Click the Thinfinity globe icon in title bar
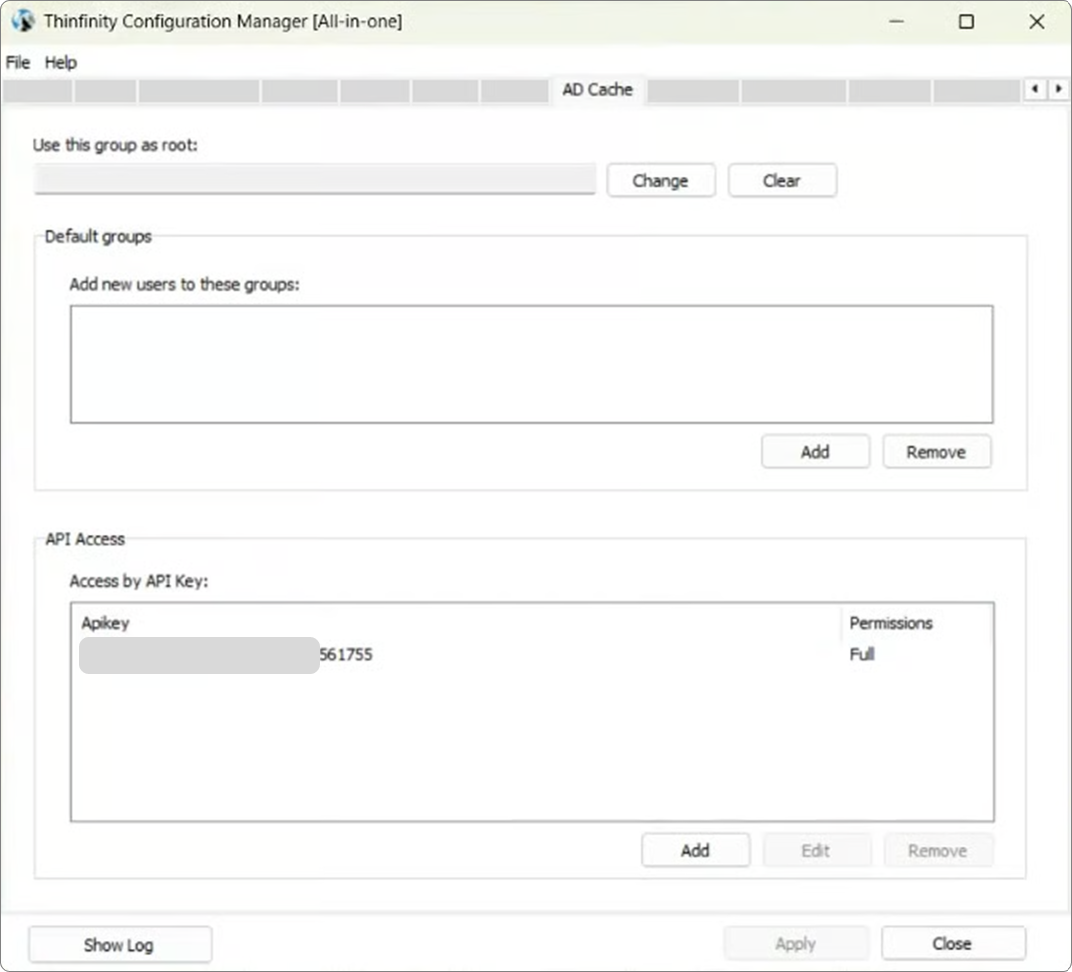The image size is (1072, 972). click(x=22, y=21)
